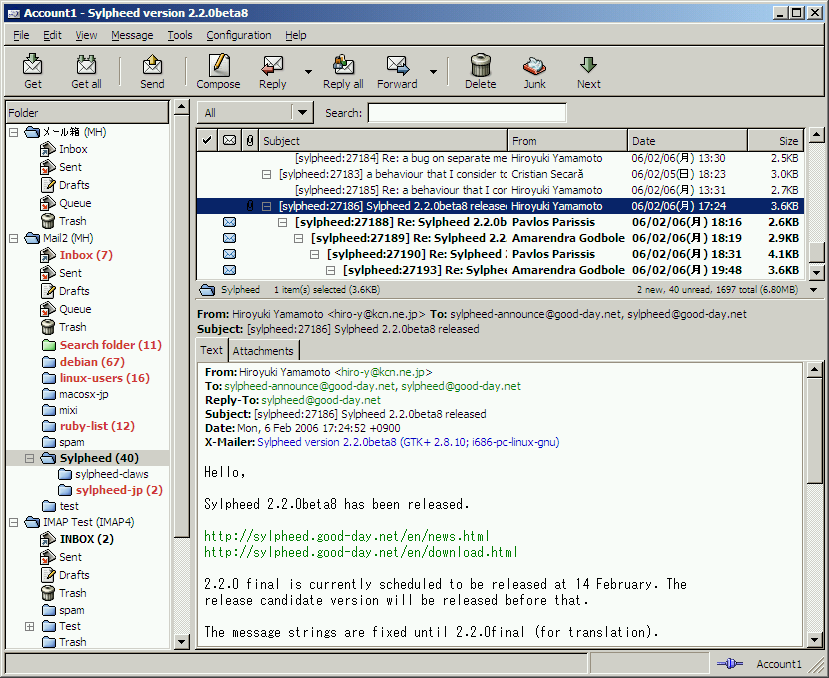This screenshot has height=678, width=829.
Task: Open the Queue folder under メール箱
Action: (75, 203)
